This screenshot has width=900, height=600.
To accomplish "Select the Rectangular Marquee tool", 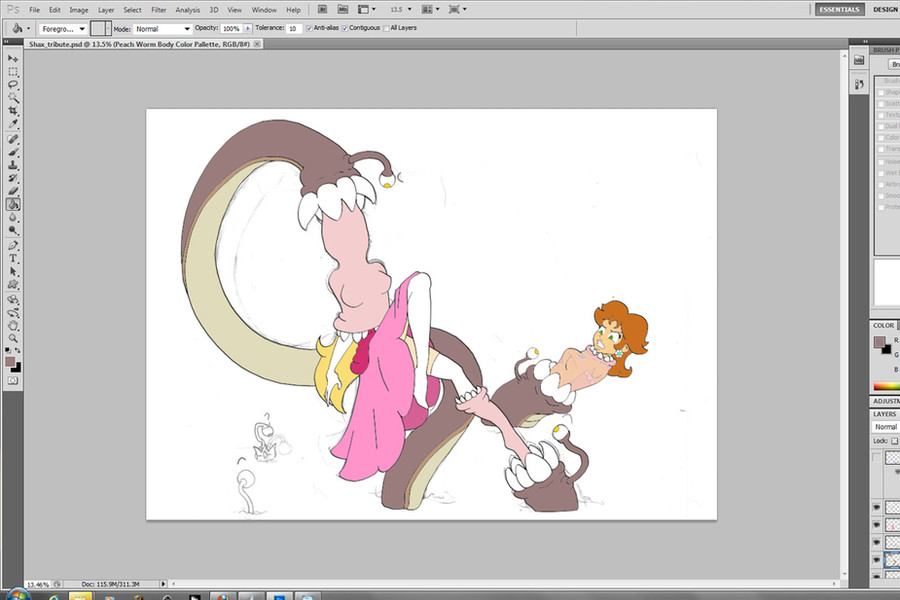I will pyautogui.click(x=13, y=72).
